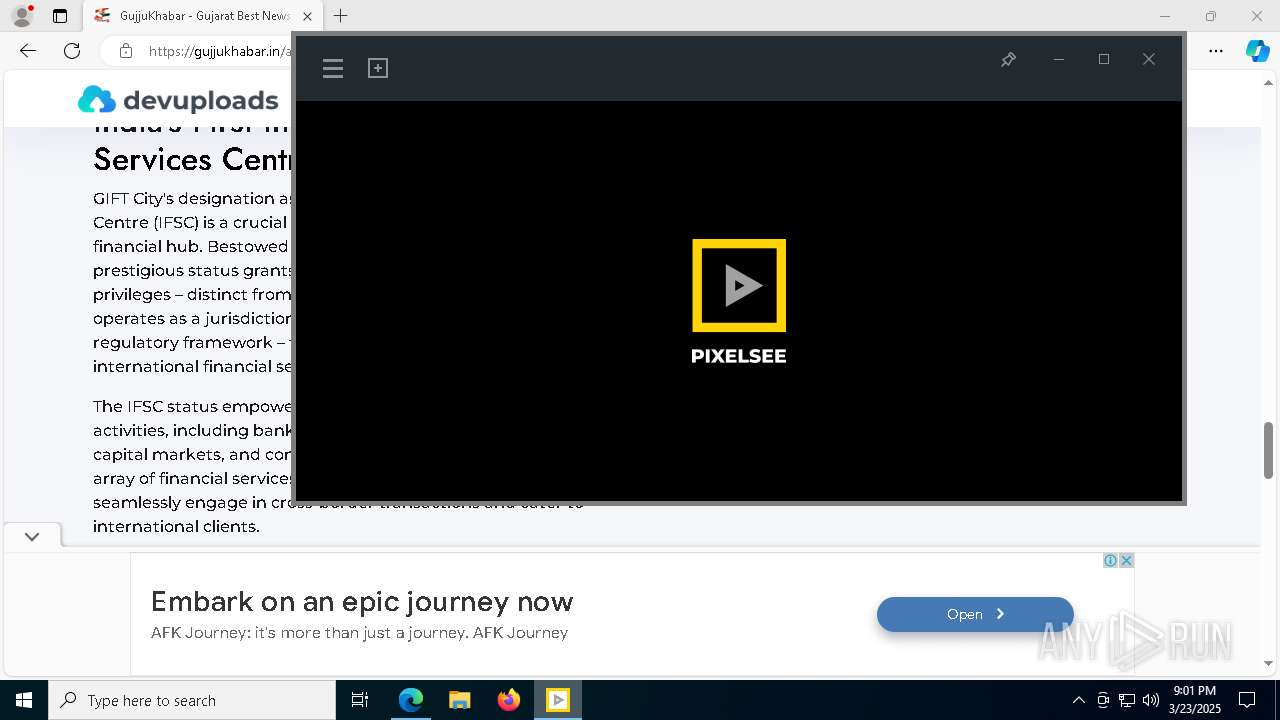Pin the PixelSee window on top
Image resolution: width=1280 pixels, height=720 pixels.
pyautogui.click(x=1008, y=60)
